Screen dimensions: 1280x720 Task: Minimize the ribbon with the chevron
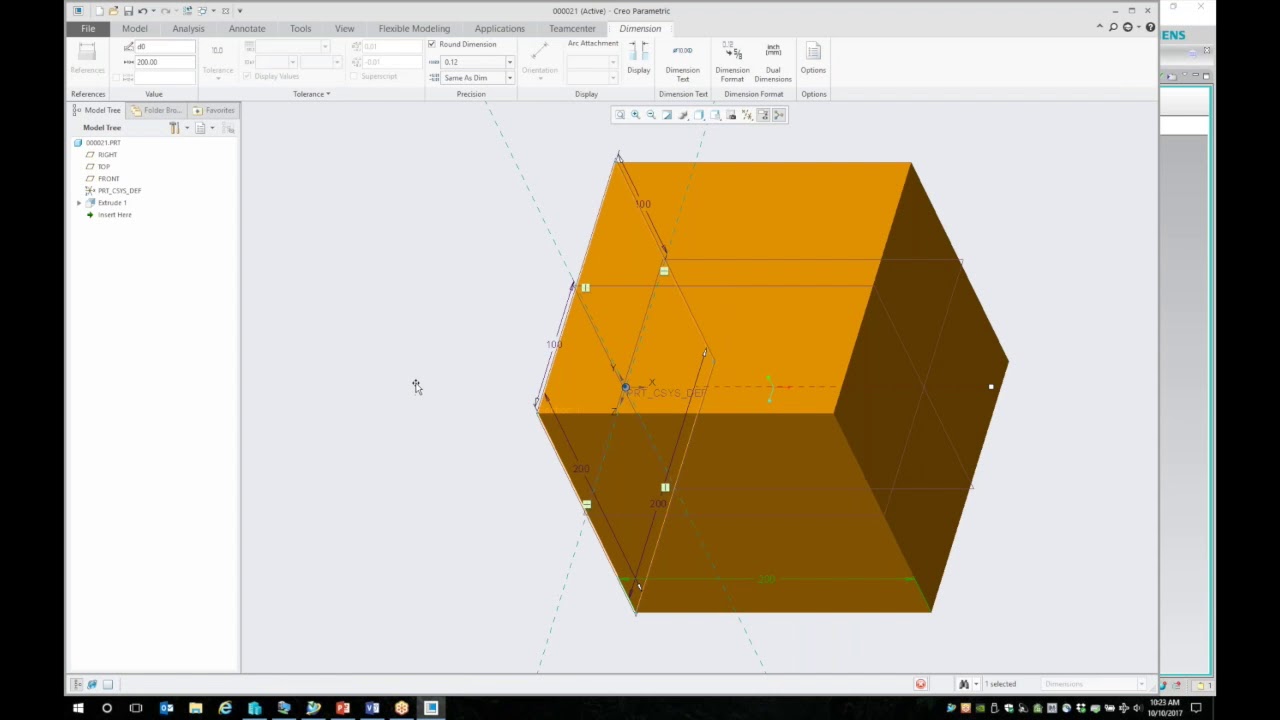point(1099,27)
